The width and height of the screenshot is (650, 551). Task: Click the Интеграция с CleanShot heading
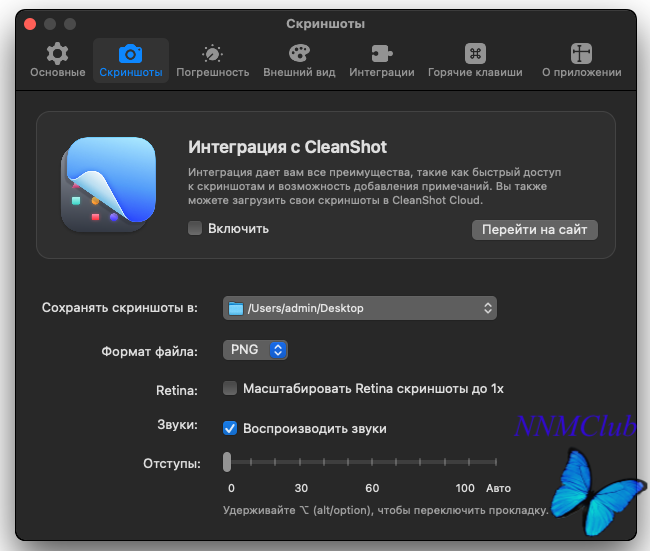[287, 147]
